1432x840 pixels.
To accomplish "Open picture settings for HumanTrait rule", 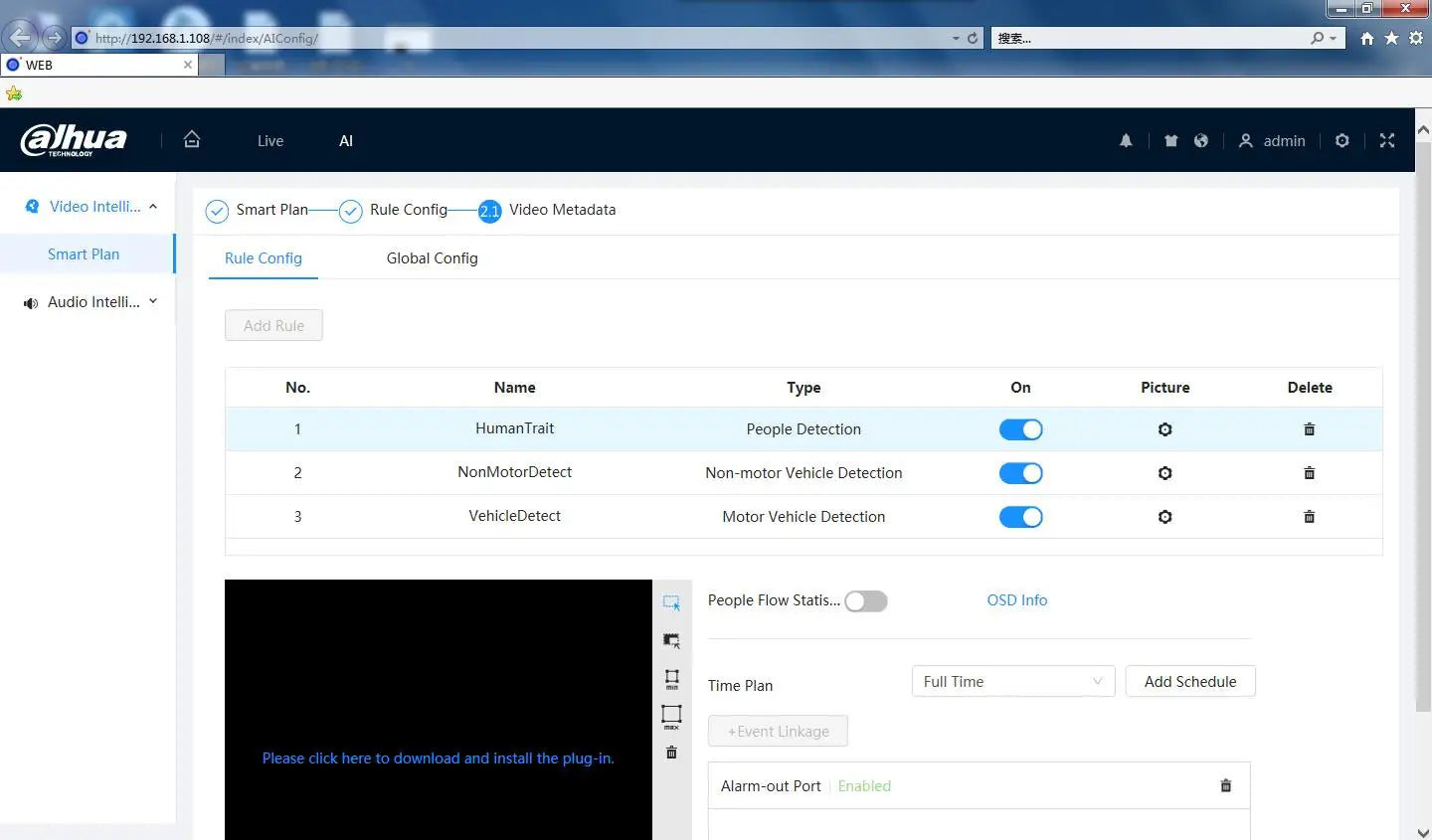I will pos(1164,429).
